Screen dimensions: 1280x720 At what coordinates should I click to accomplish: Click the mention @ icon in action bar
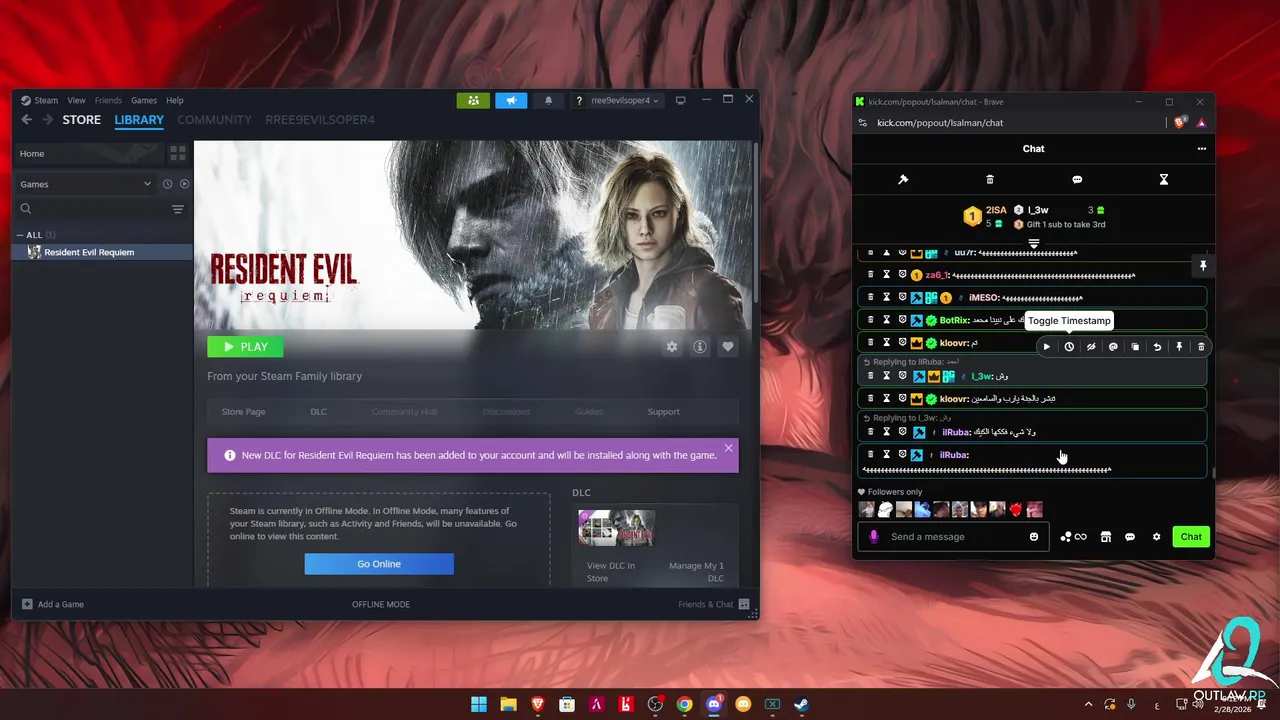coord(1113,347)
